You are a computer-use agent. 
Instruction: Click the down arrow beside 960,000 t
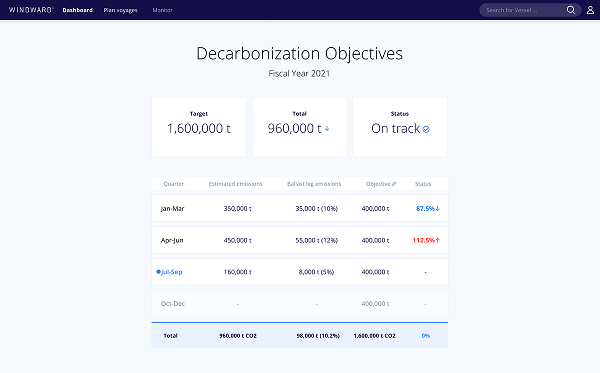click(x=327, y=129)
